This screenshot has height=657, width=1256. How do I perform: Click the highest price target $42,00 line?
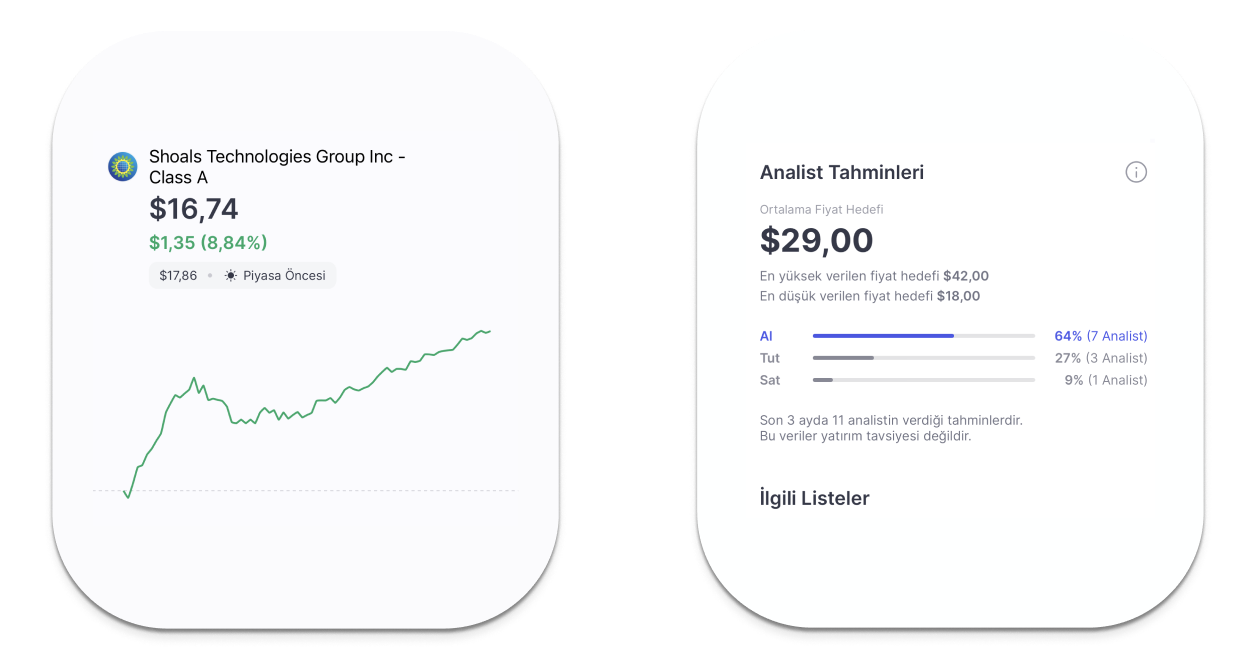pyautogui.click(x=874, y=276)
